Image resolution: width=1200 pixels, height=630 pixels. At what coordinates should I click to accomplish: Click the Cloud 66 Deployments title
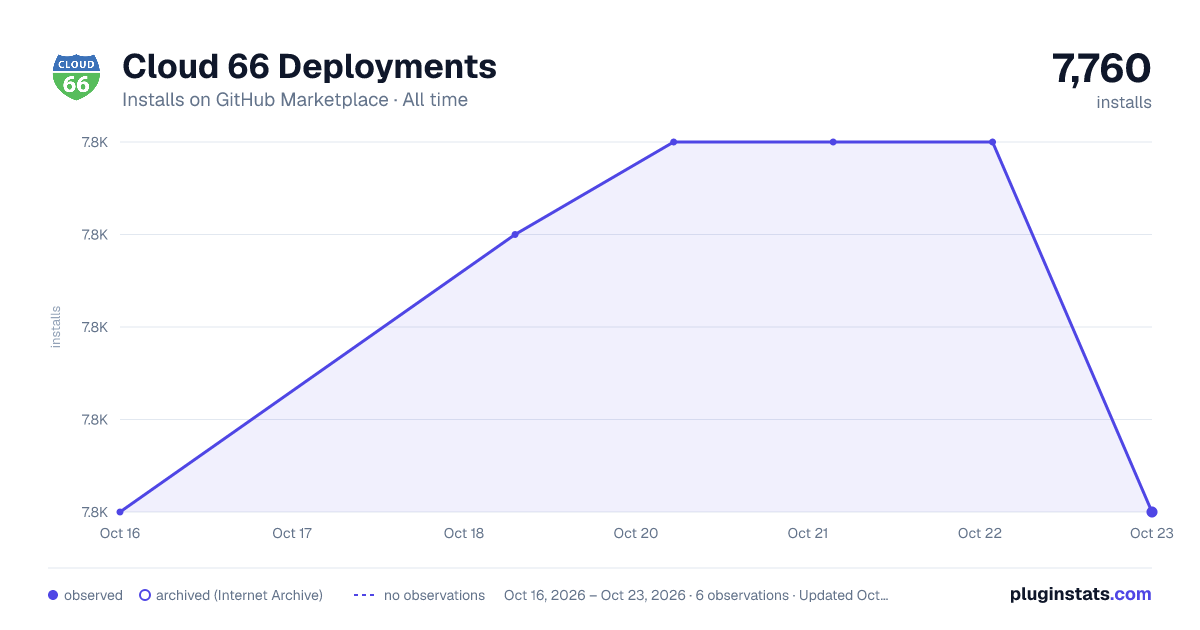click(309, 67)
